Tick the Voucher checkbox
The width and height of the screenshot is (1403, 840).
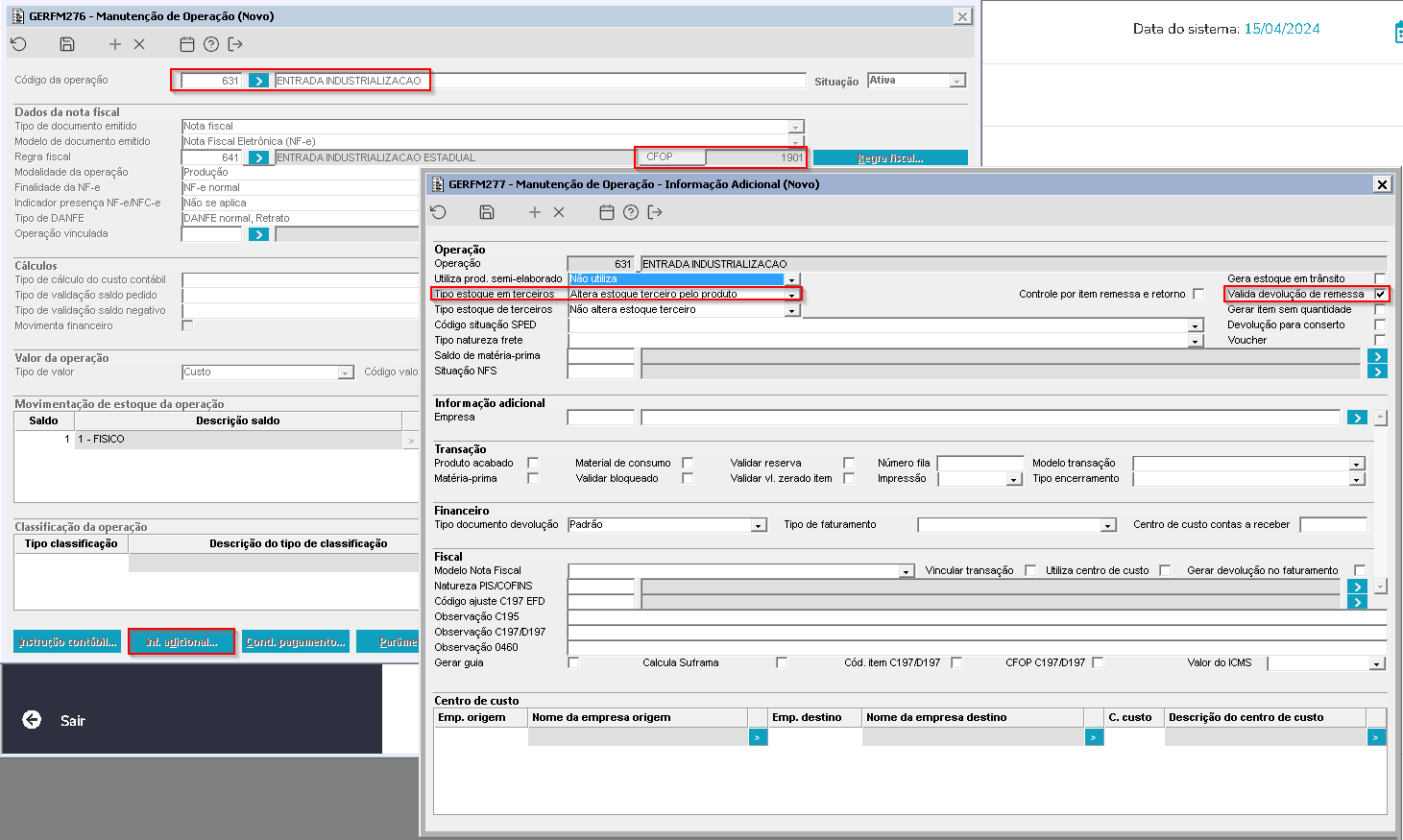[x=1380, y=341]
